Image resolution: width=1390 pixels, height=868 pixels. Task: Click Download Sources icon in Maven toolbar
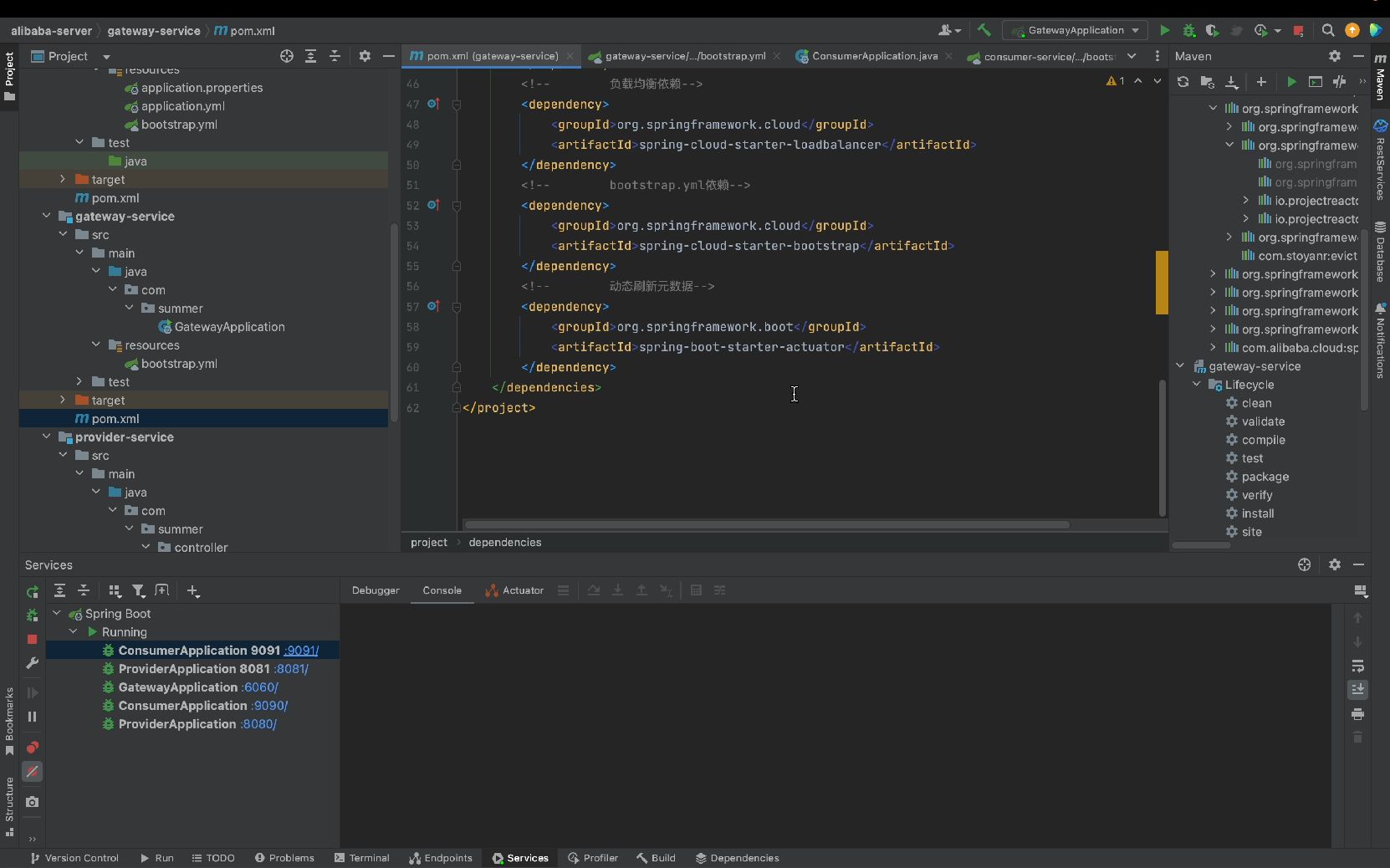(x=1231, y=81)
